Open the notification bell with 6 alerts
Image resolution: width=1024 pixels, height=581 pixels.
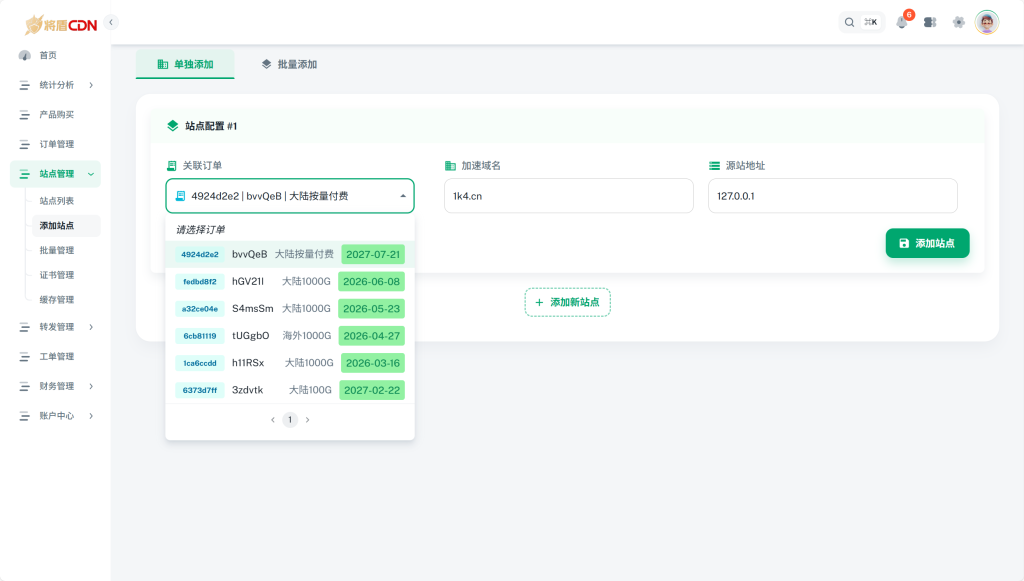click(902, 22)
